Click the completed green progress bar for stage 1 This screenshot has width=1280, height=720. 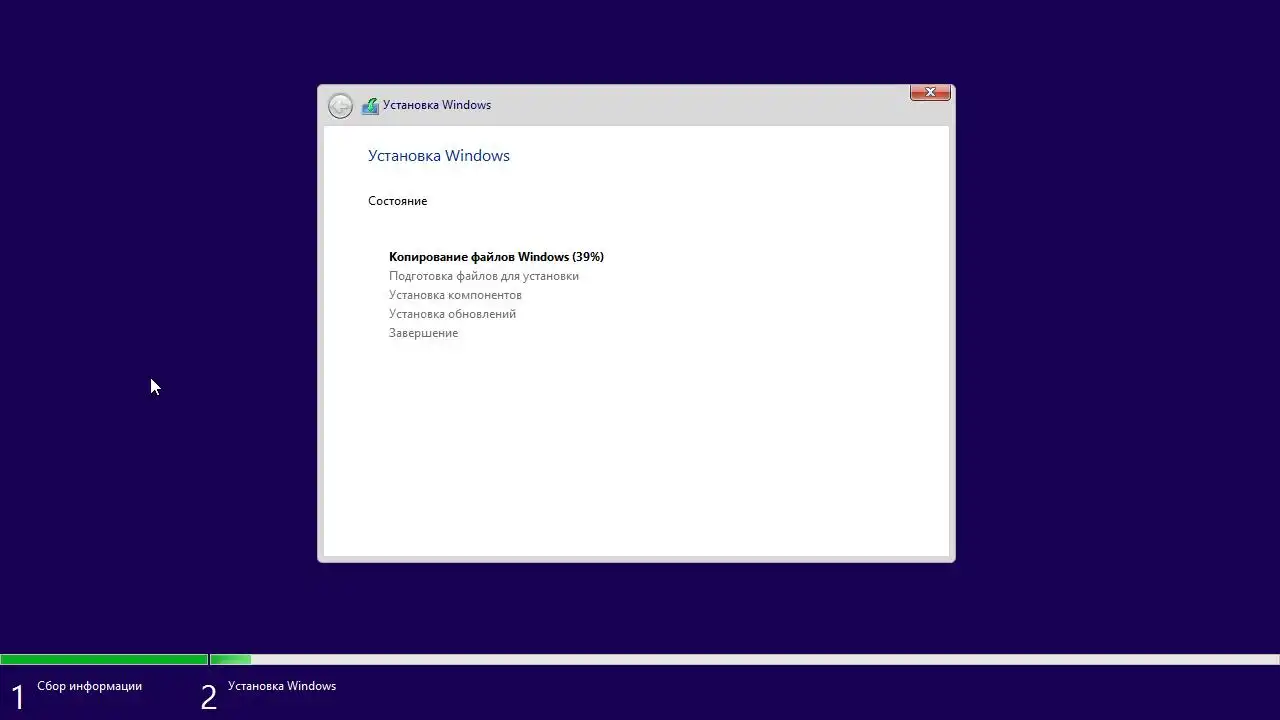[x=104, y=659]
